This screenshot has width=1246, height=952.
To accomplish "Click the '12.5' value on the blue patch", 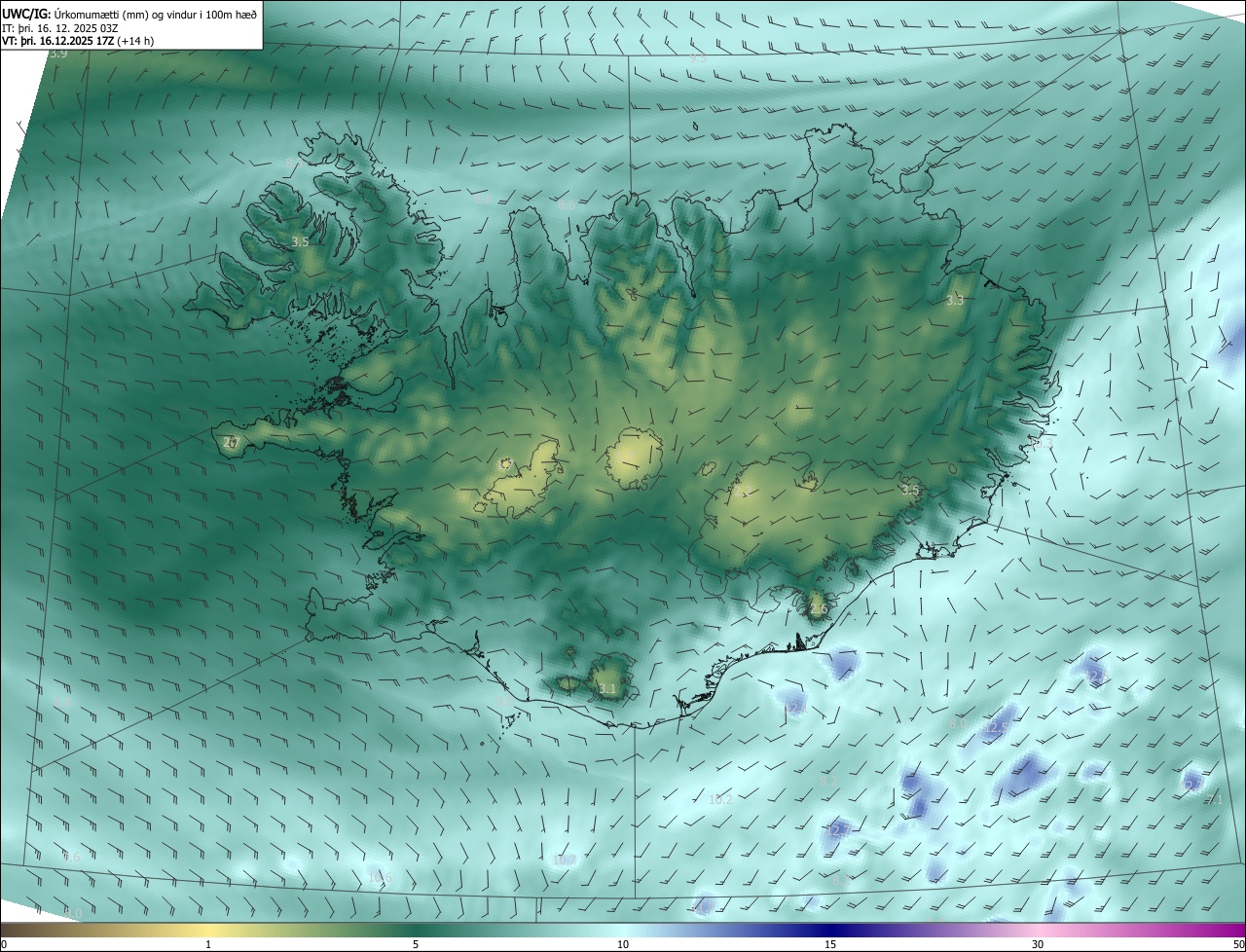I will (x=996, y=727).
